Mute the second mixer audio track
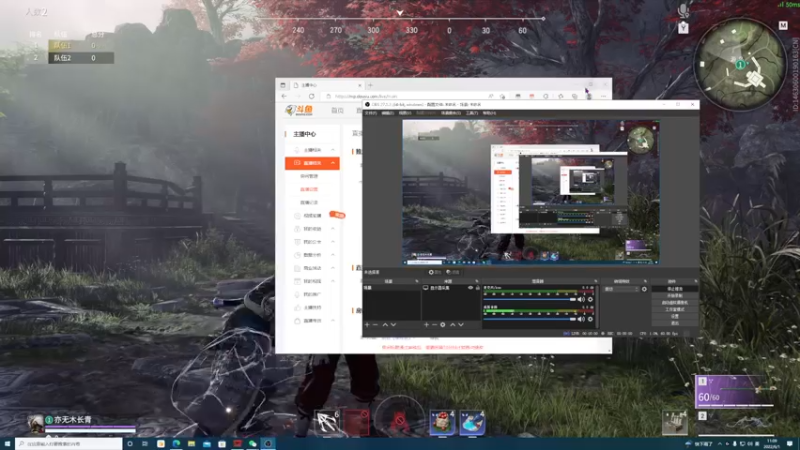The width and height of the screenshot is (800, 450). pyautogui.click(x=581, y=319)
